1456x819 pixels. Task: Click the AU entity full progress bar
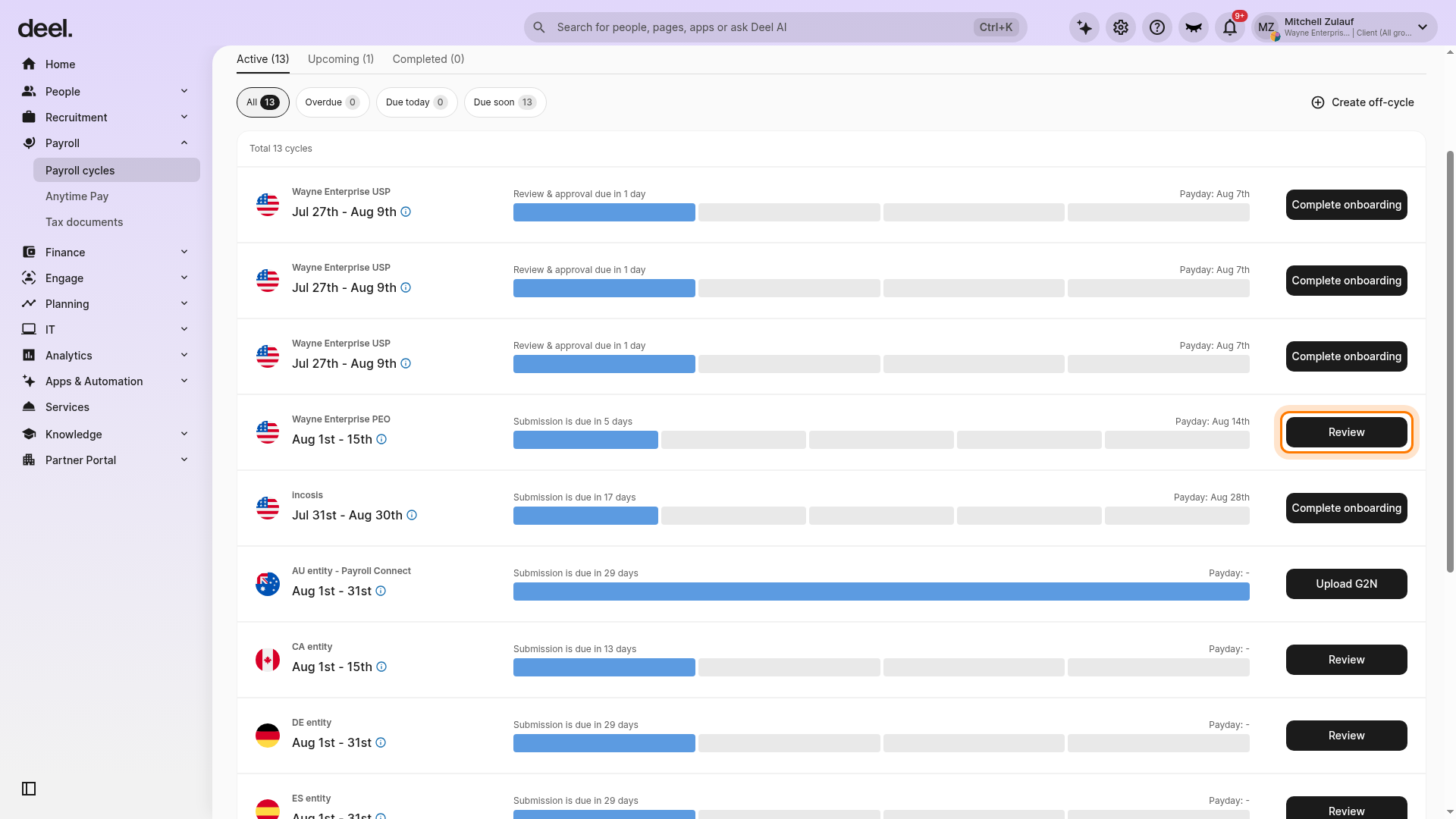[881, 591]
